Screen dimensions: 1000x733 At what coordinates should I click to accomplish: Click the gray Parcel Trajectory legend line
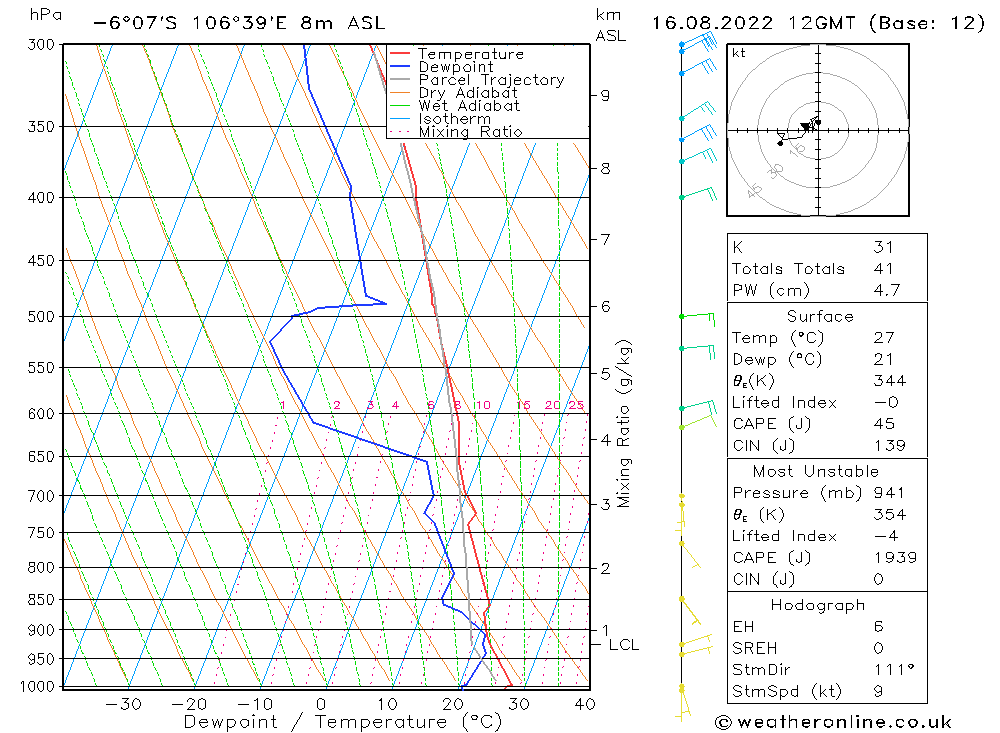coord(400,80)
